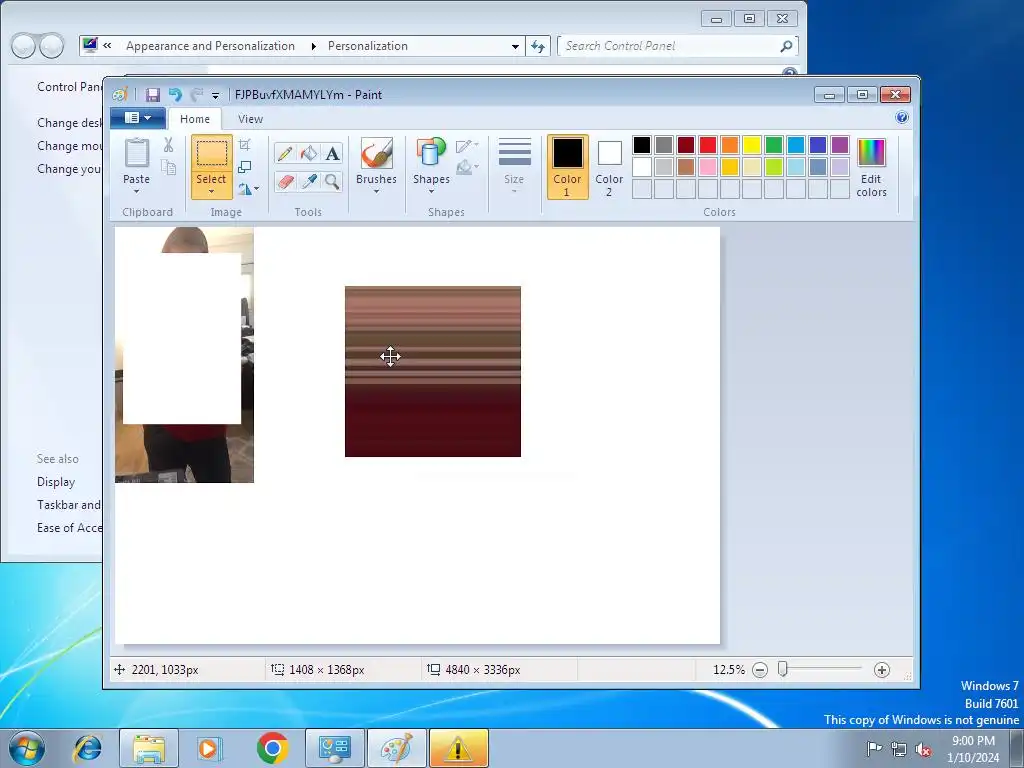Image resolution: width=1024 pixels, height=768 pixels.
Task: Click the Search Control Panel field
Action: (x=677, y=46)
